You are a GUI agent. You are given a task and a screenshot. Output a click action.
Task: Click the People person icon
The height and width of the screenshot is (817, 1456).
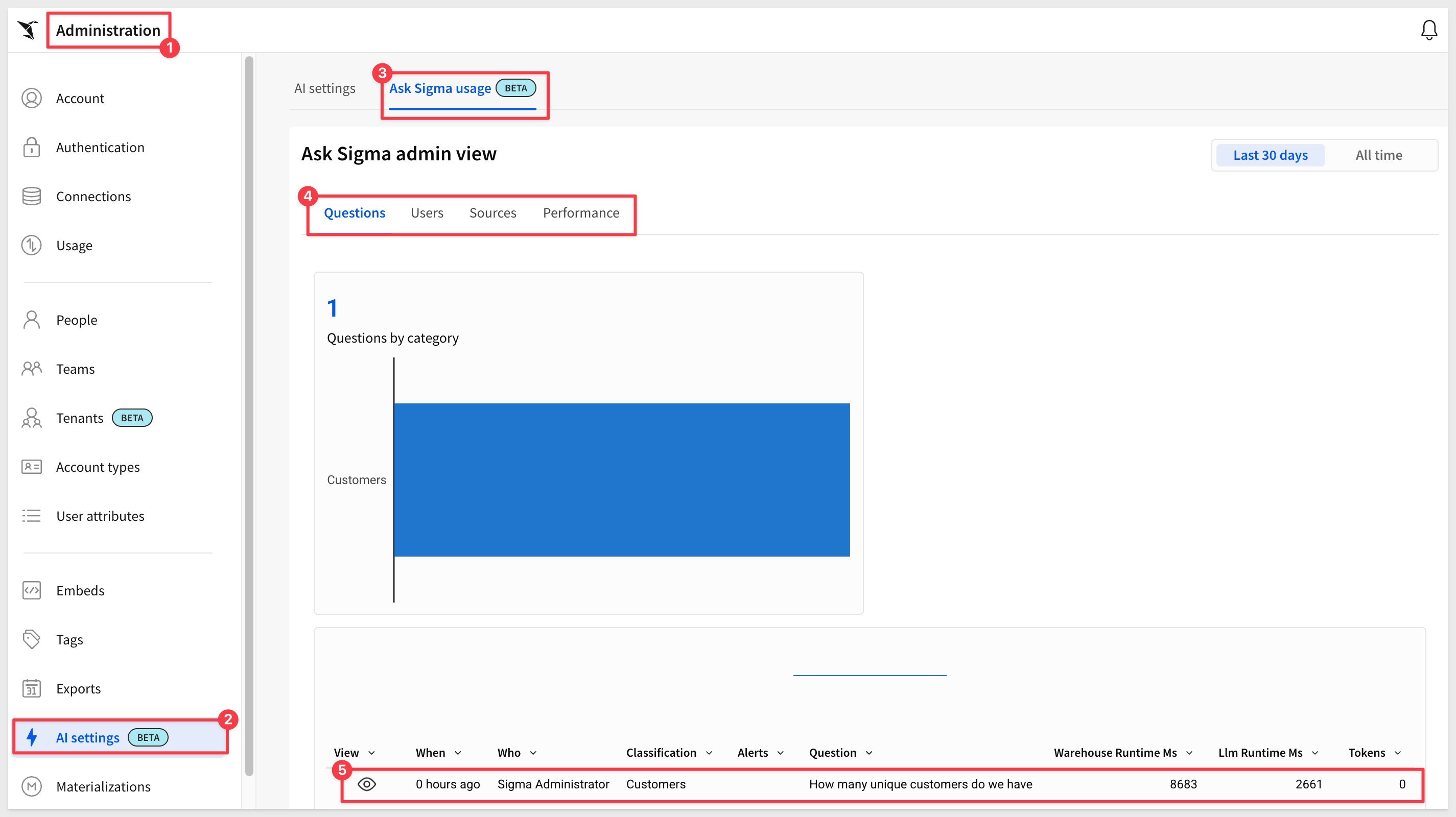click(x=32, y=320)
